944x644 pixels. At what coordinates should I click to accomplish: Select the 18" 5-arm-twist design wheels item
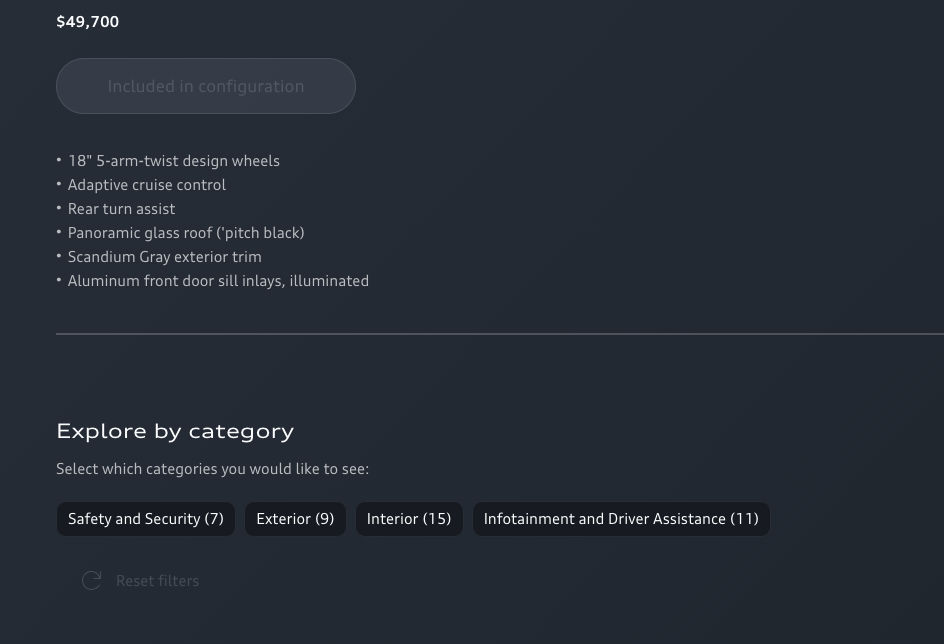[x=174, y=161]
